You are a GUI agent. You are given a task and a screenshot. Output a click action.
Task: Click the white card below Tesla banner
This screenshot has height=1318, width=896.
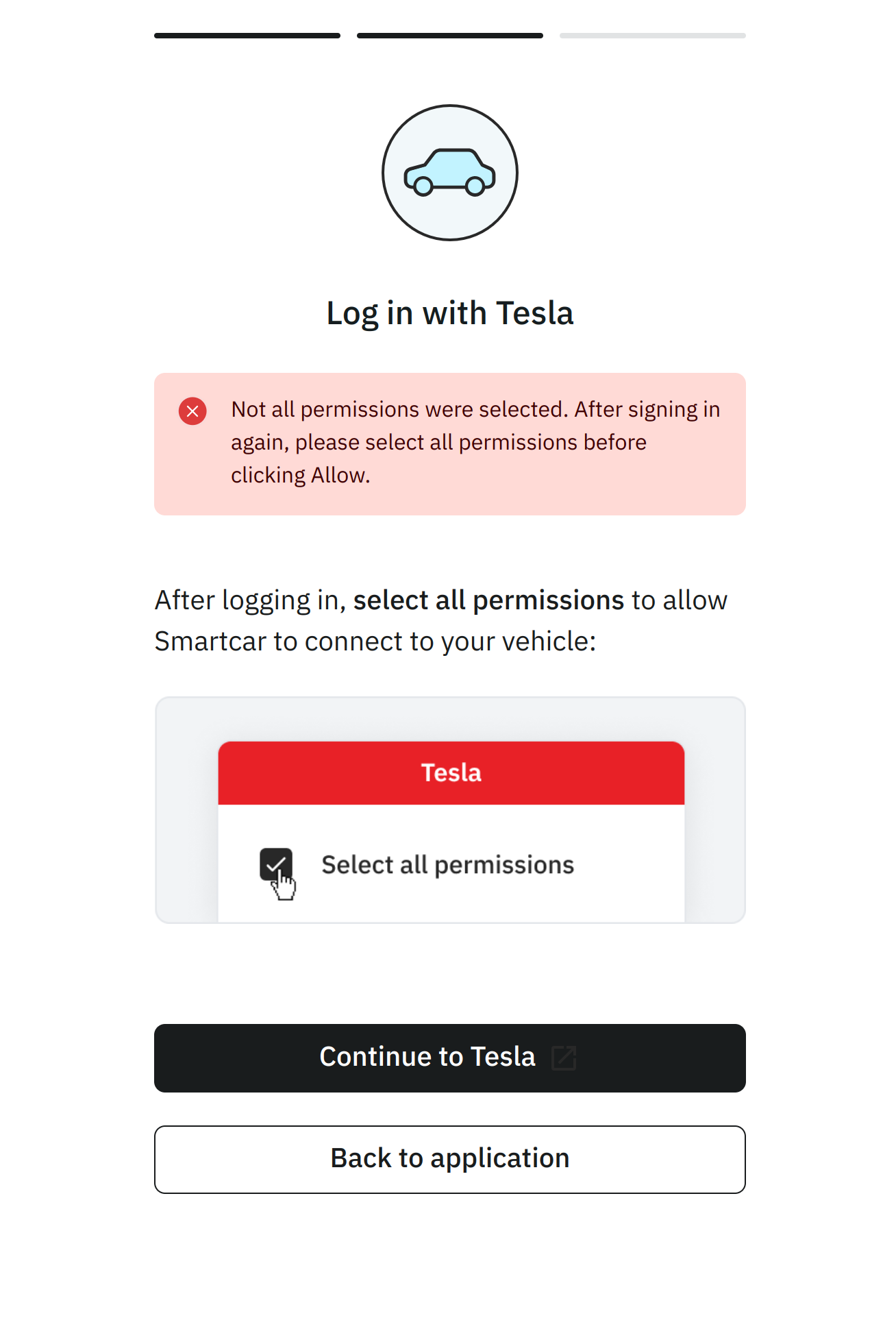(451, 864)
